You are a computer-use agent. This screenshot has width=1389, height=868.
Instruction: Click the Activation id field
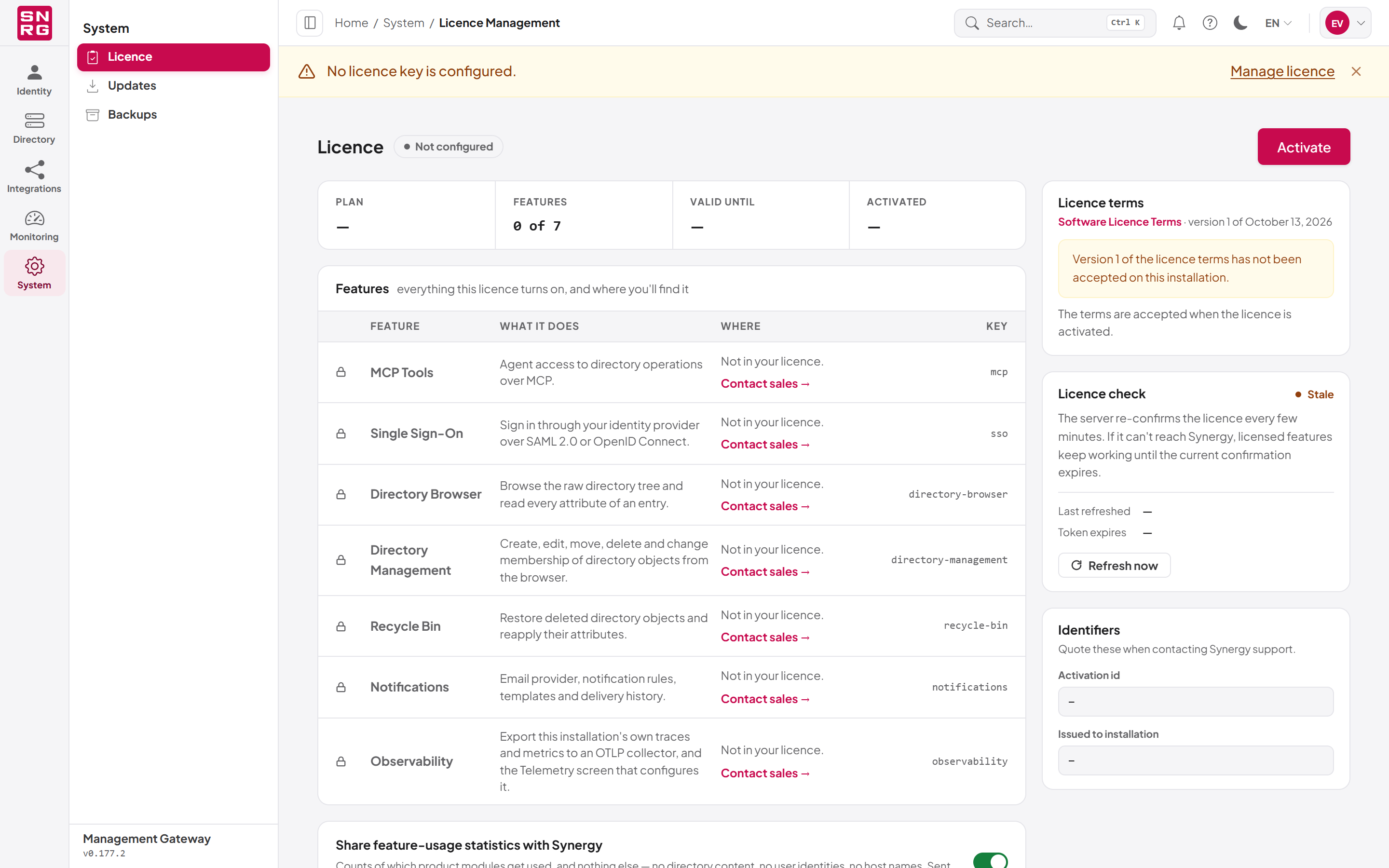tap(1196, 702)
